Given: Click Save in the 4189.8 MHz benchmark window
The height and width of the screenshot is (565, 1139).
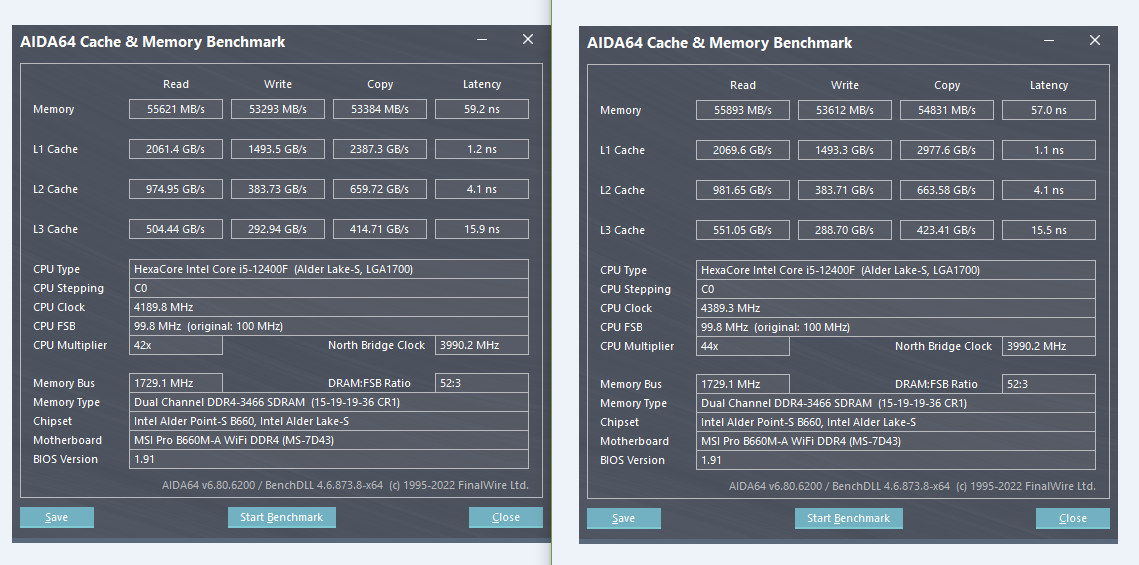Looking at the screenshot, I should 57,517.
